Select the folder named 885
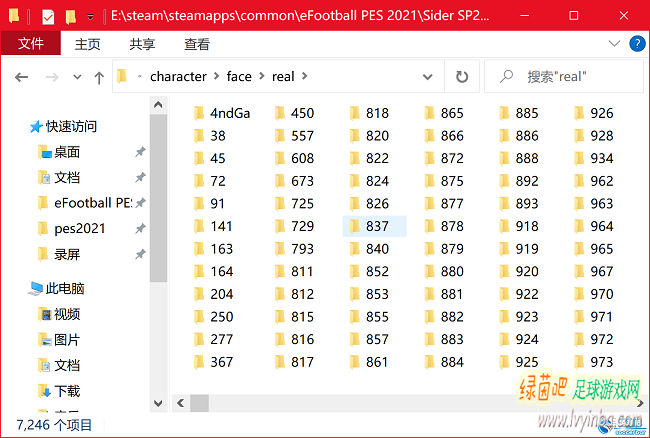Viewport: 650px width, 438px height. [519, 113]
